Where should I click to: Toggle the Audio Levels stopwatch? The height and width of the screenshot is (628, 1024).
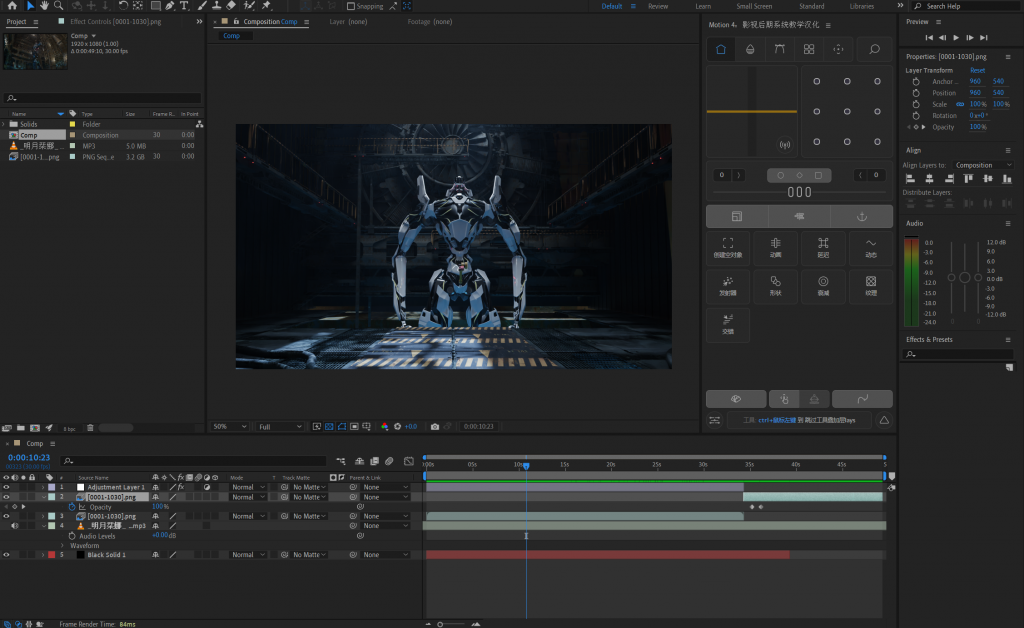(x=72, y=536)
